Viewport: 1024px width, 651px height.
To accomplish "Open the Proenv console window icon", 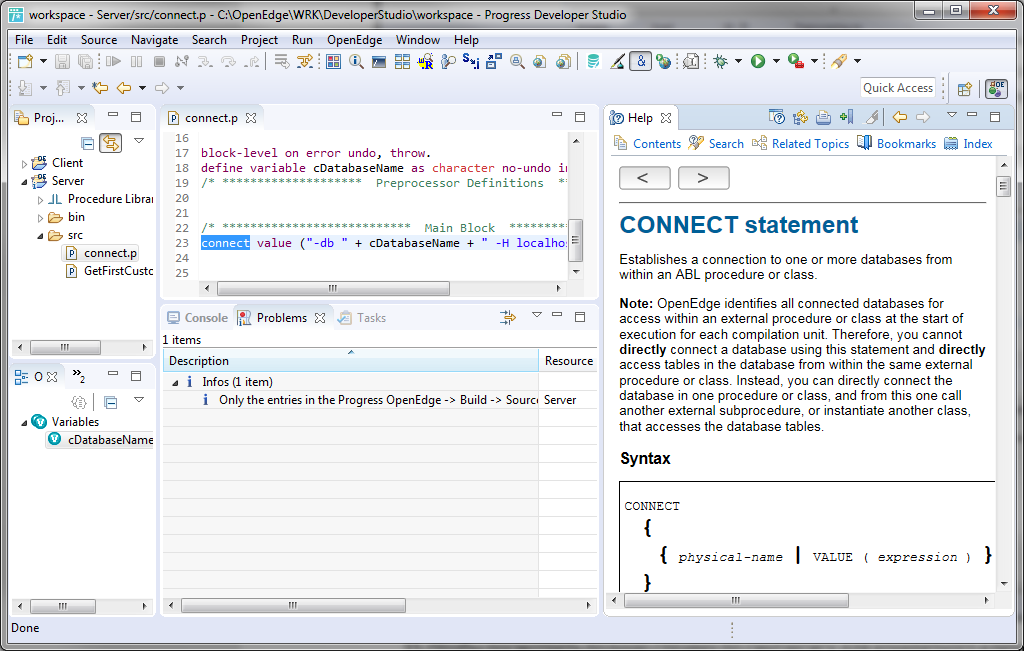I will click(379, 61).
